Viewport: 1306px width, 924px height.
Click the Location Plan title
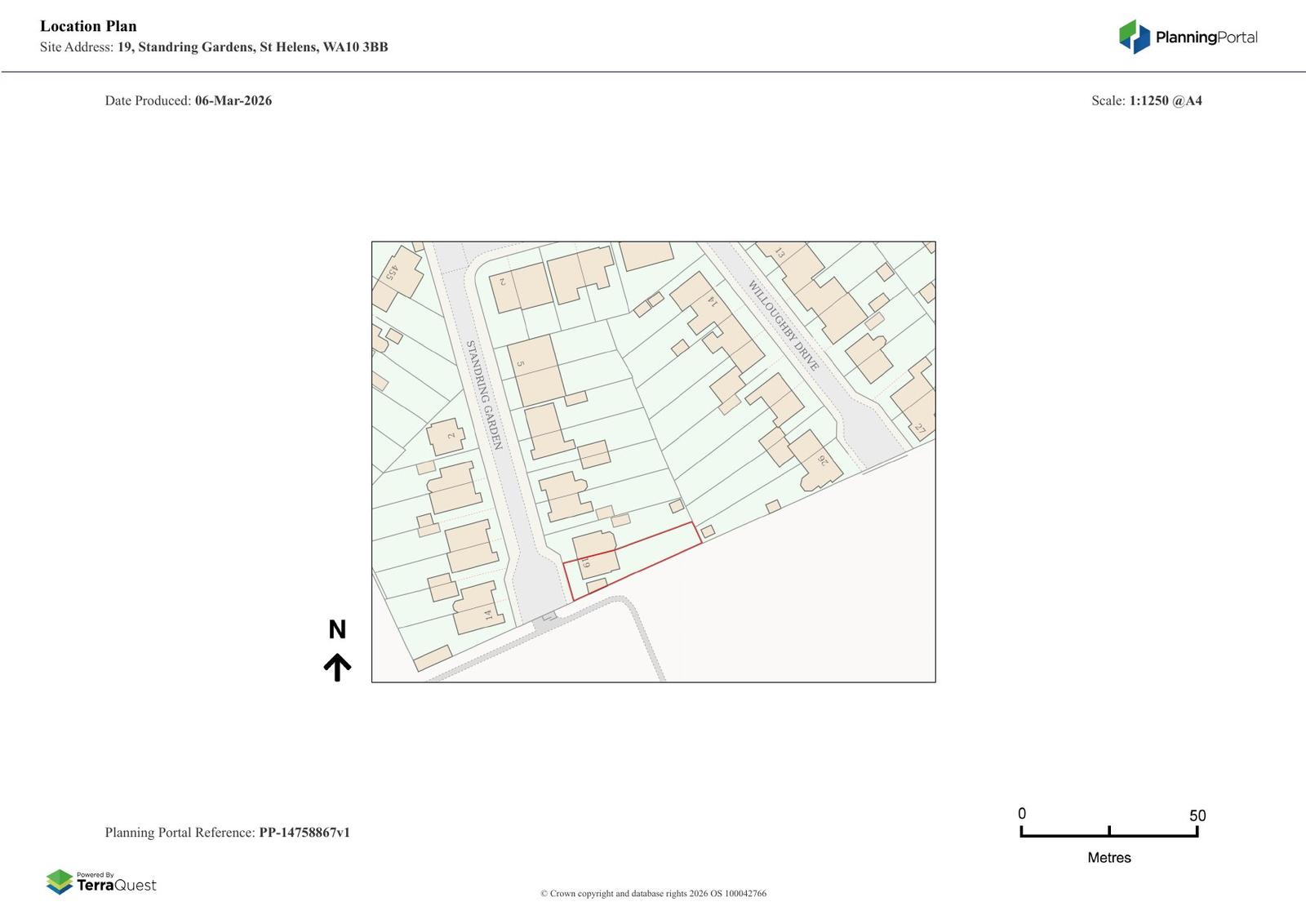(88, 26)
